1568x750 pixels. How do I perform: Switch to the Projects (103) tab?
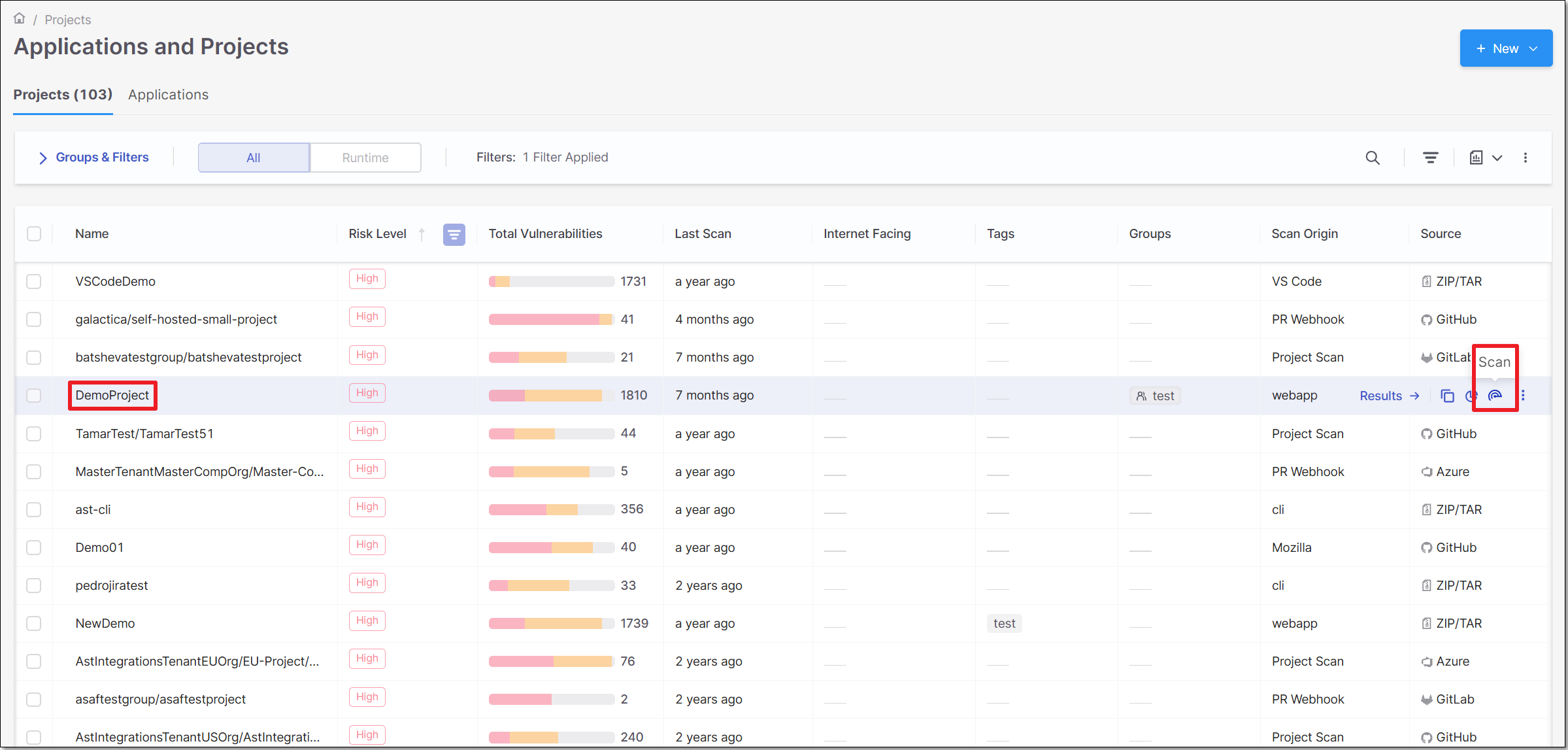pyautogui.click(x=63, y=95)
